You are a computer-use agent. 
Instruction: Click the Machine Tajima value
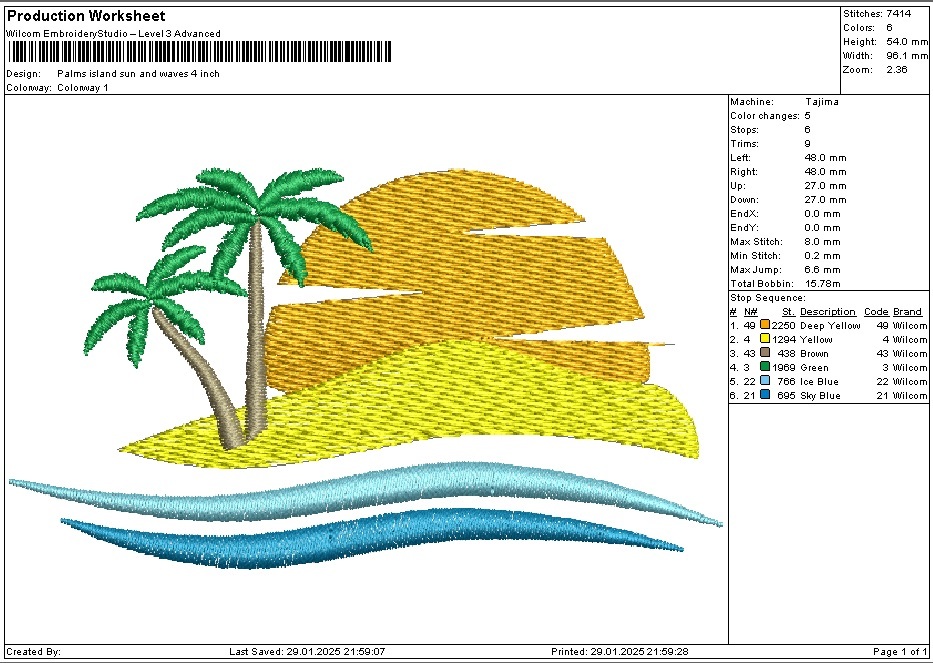coord(821,102)
